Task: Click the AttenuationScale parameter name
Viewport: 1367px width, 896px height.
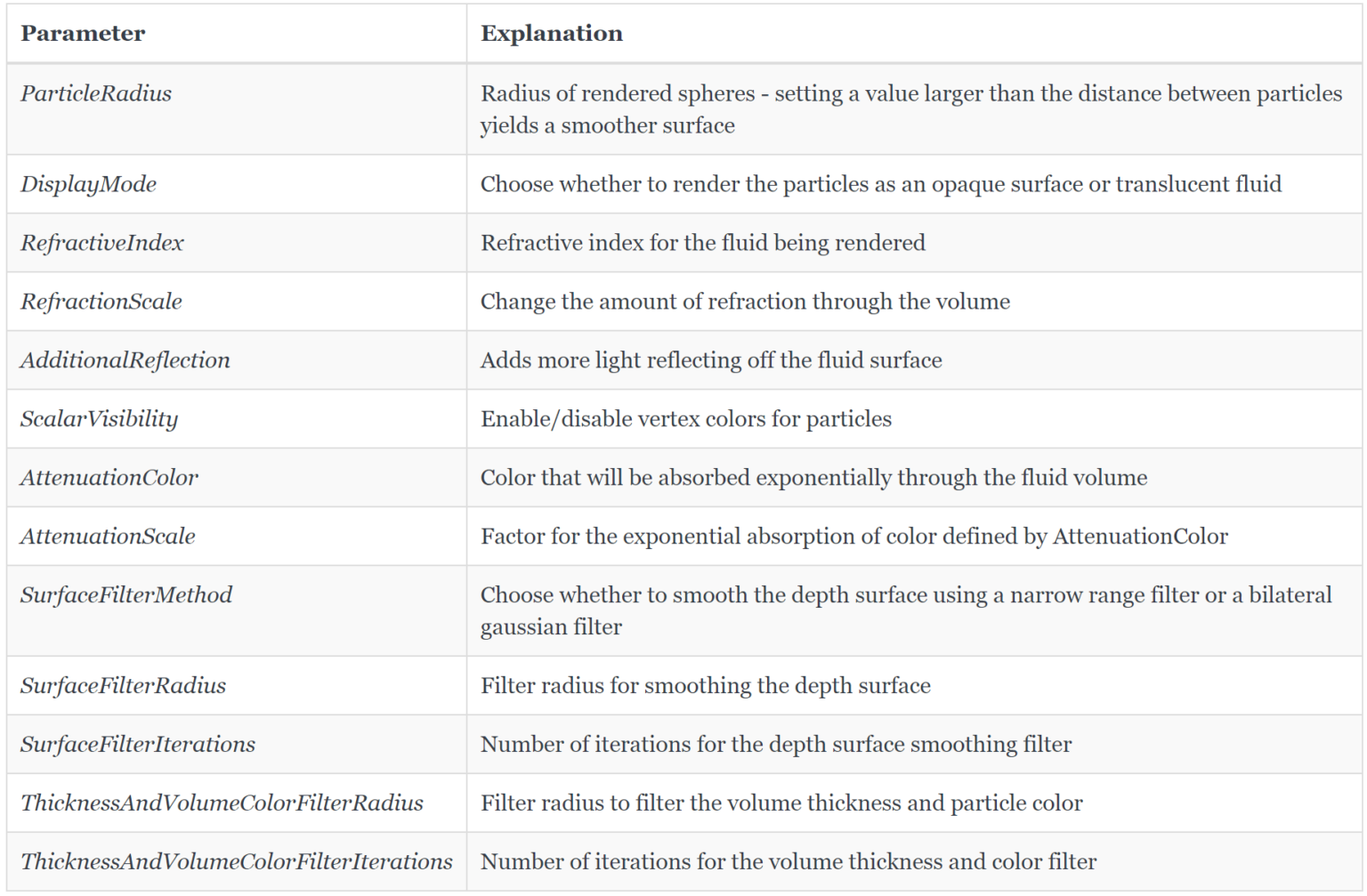Action: [108, 537]
